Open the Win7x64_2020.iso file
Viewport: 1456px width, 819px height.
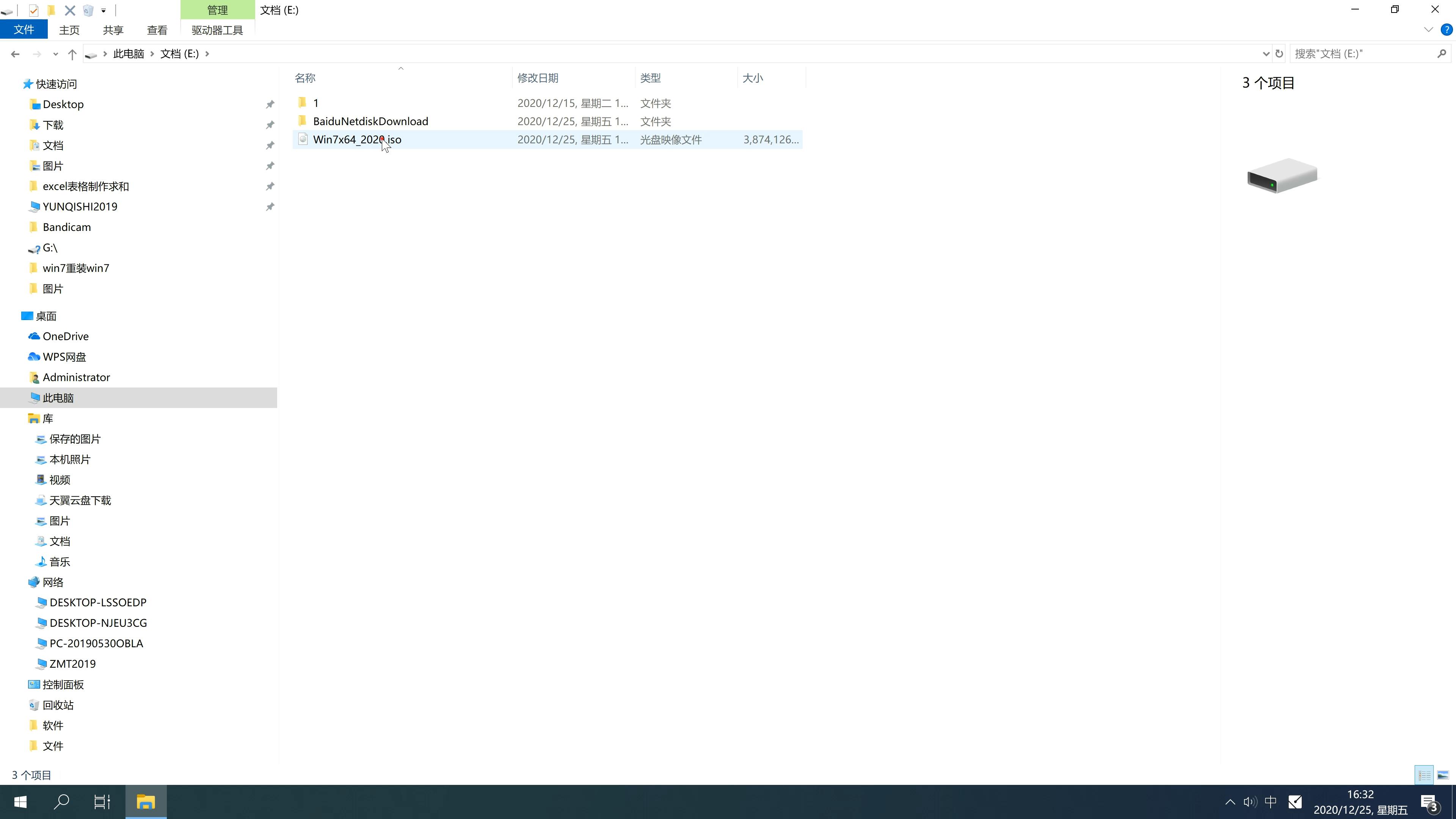(357, 139)
